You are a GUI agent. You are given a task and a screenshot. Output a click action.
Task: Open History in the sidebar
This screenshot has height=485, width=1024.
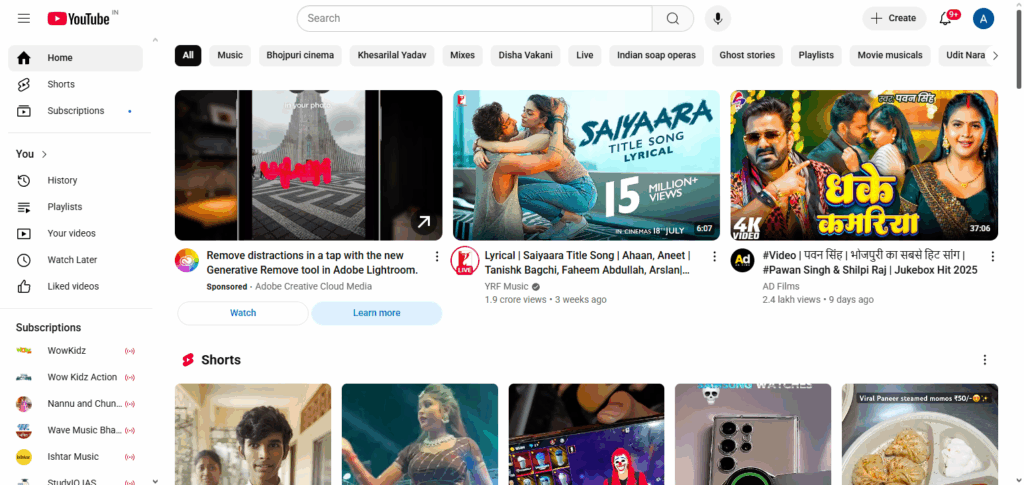75,180
